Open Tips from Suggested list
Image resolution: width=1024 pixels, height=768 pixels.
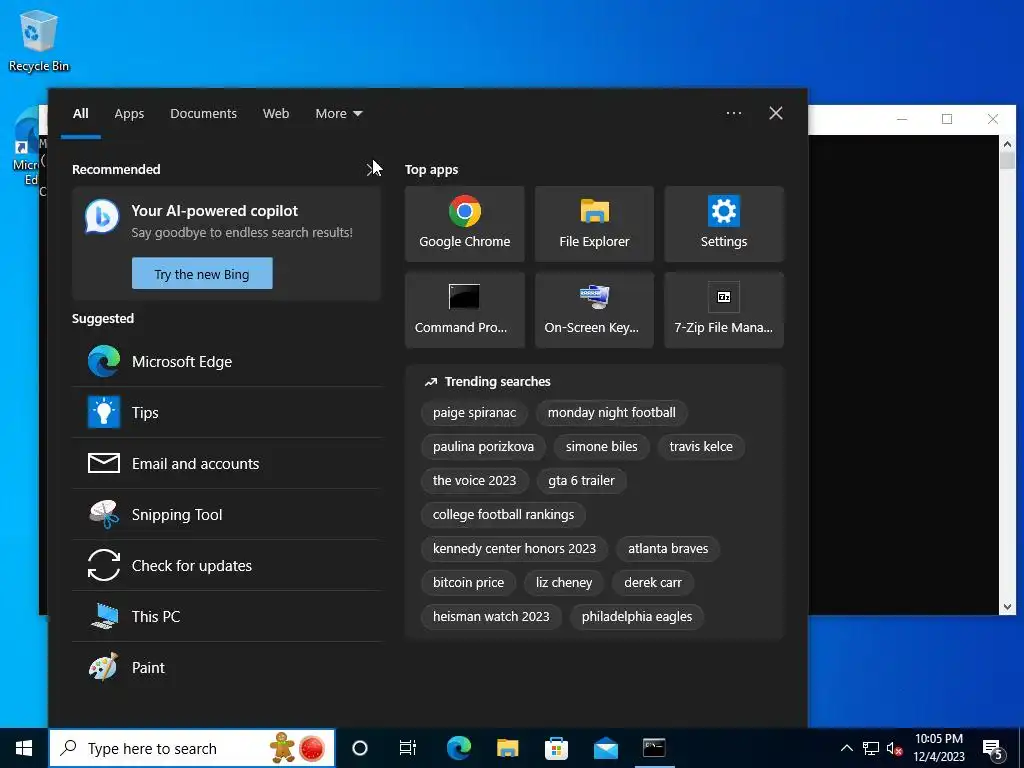point(227,412)
